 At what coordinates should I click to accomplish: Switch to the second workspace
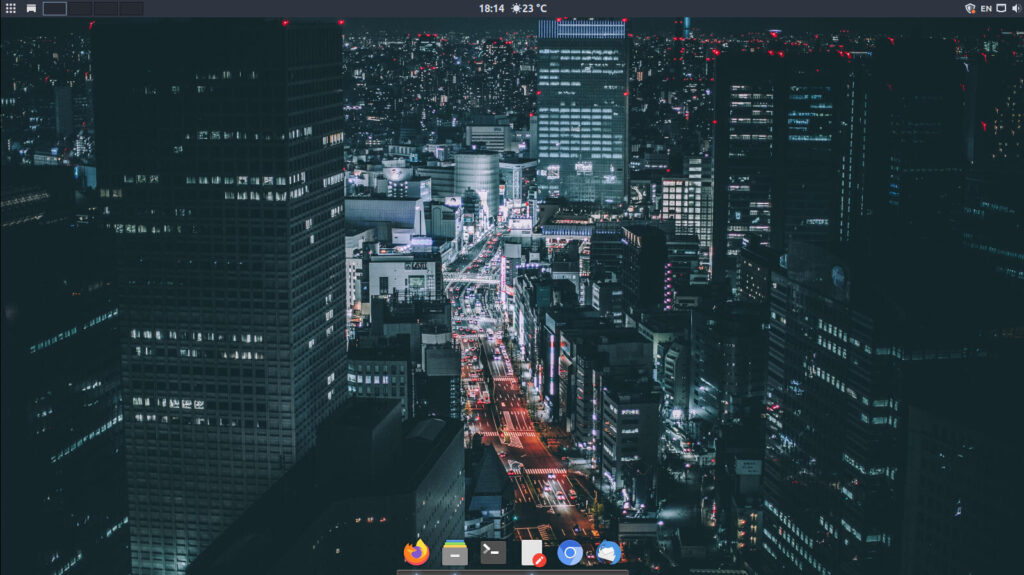coord(80,8)
